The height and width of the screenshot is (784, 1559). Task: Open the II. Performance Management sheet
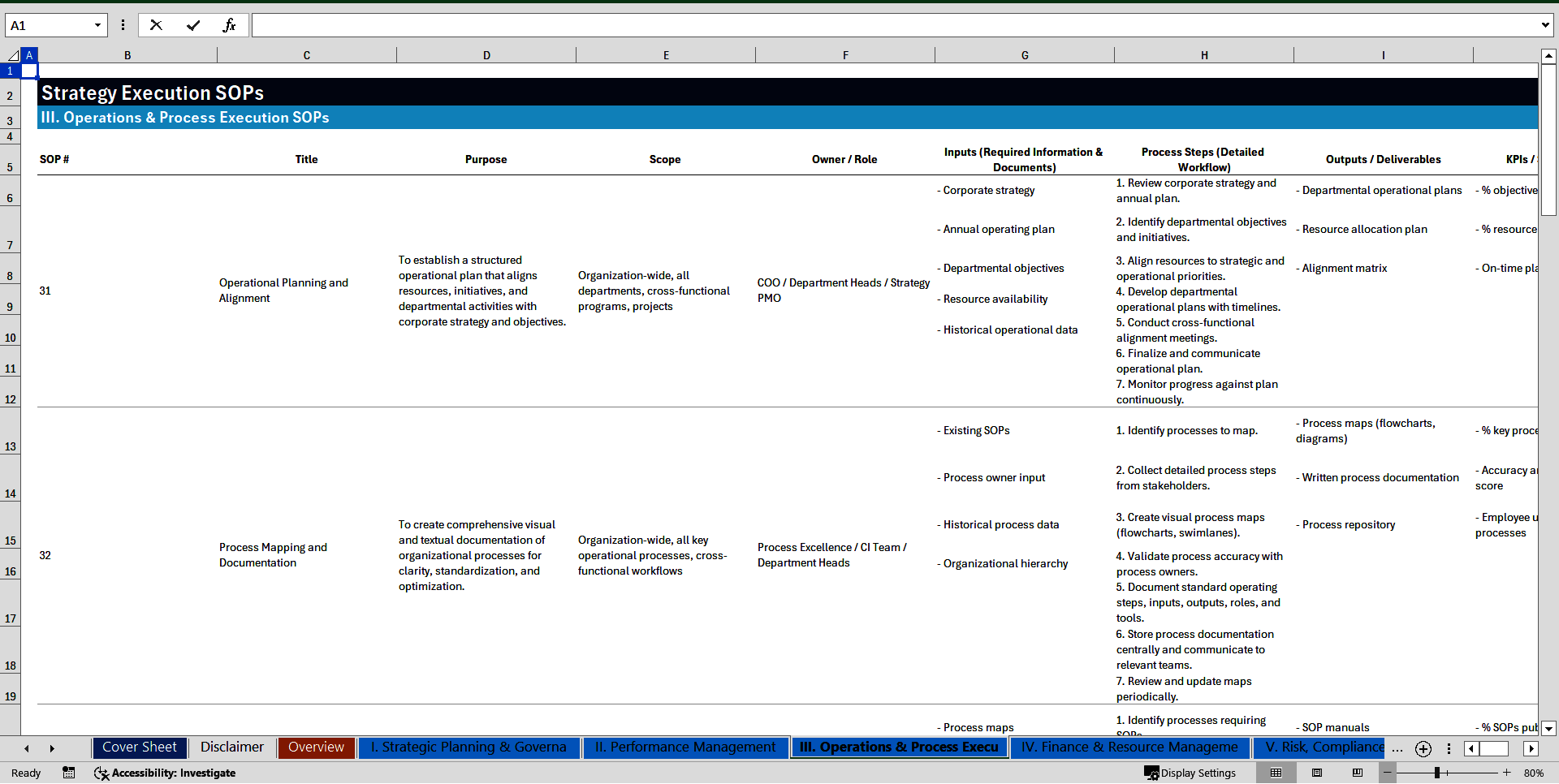pos(684,747)
